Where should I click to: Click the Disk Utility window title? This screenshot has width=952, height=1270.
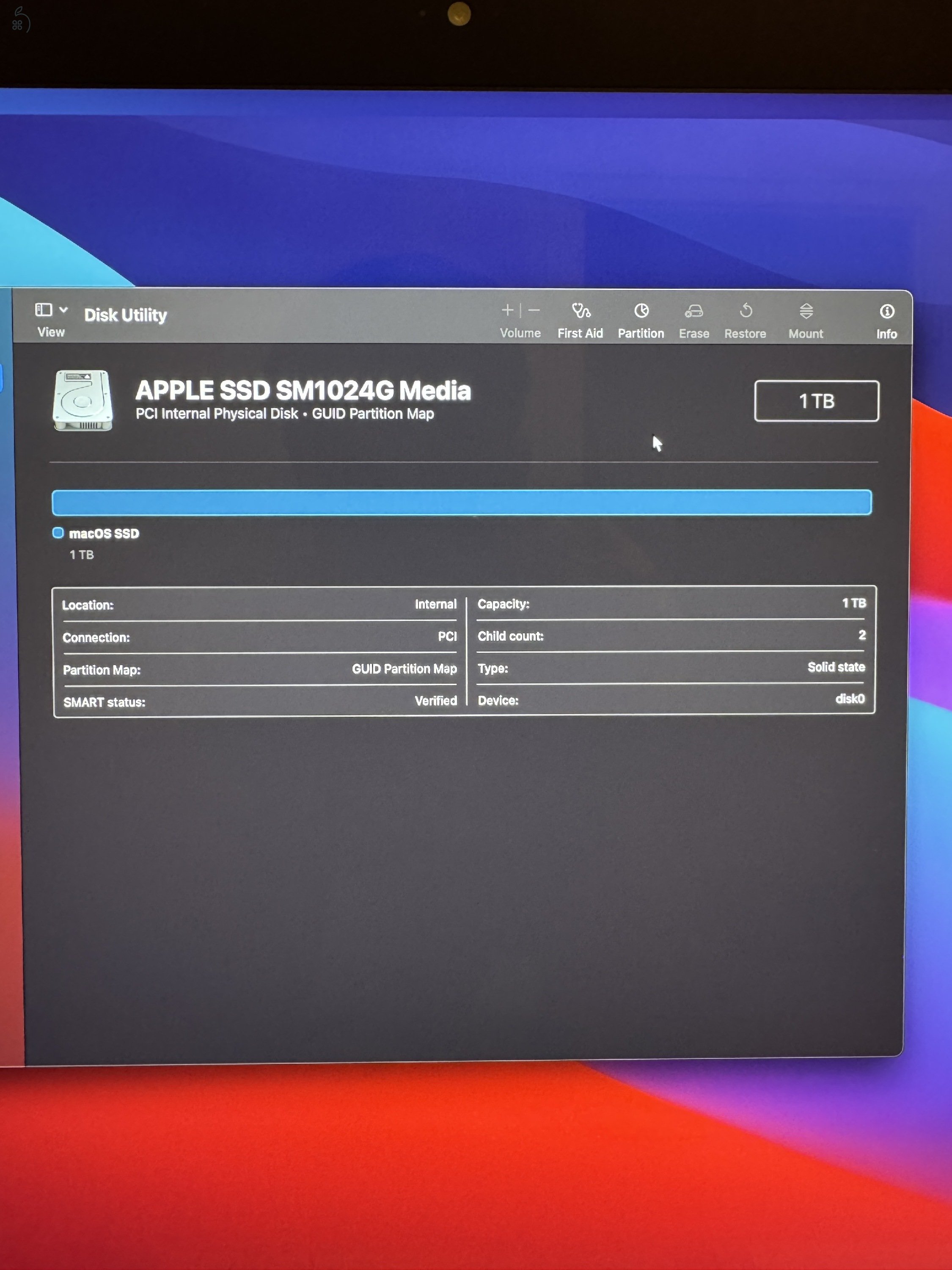[x=126, y=315]
